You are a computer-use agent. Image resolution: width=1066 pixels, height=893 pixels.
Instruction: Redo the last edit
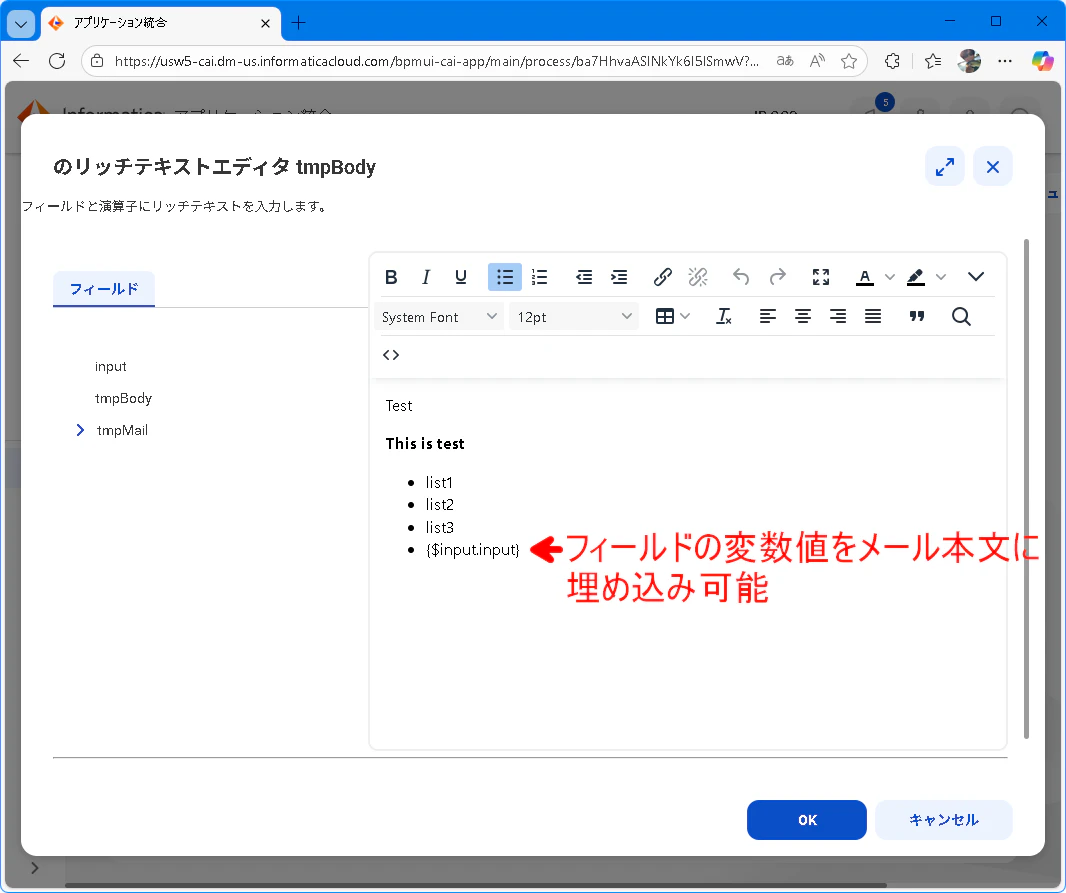tap(778, 277)
